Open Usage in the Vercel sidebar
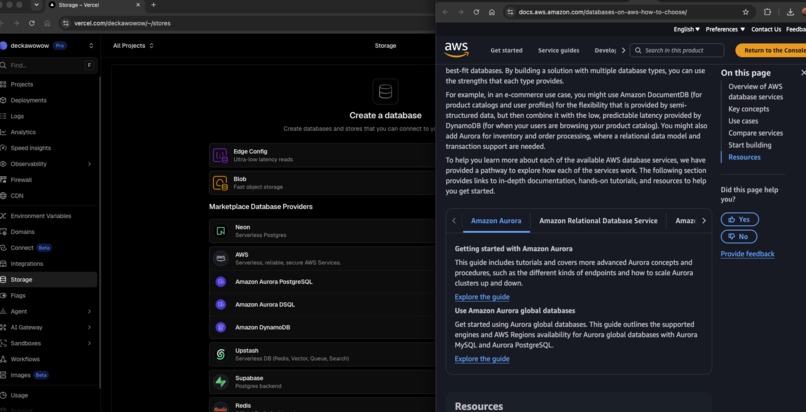This screenshot has width=806, height=412. pos(19,395)
